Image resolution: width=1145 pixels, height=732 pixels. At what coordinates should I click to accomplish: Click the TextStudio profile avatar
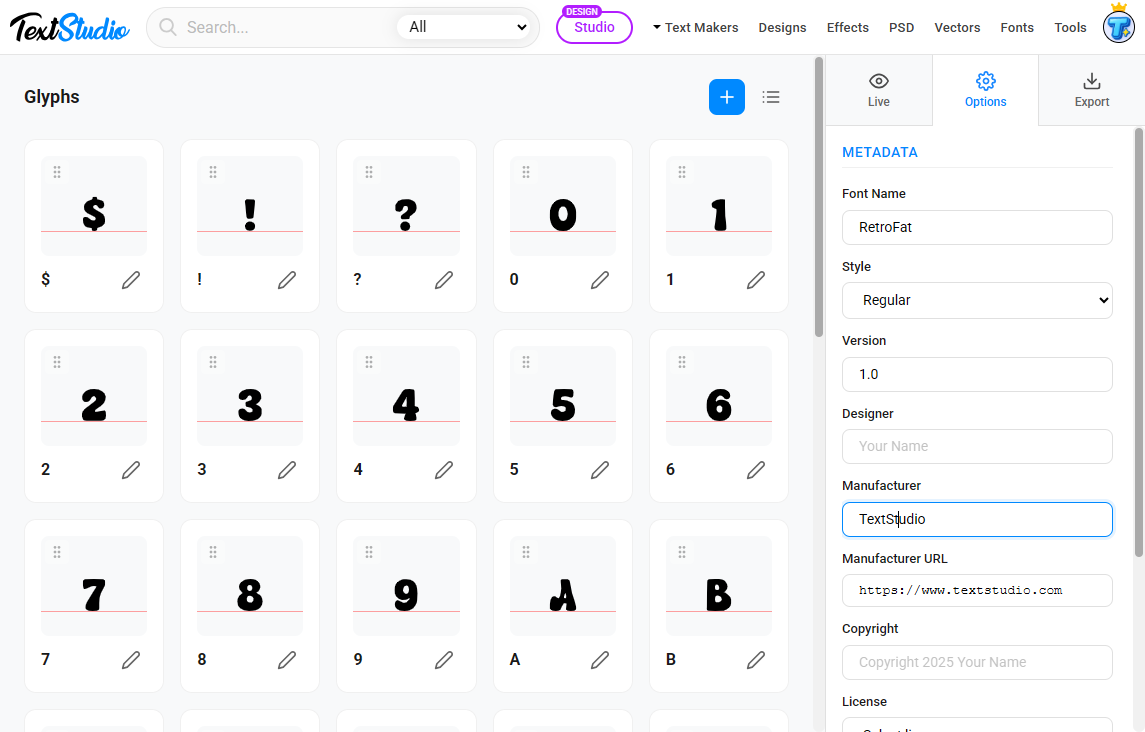pyautogui.click(x=1118, y=27)
